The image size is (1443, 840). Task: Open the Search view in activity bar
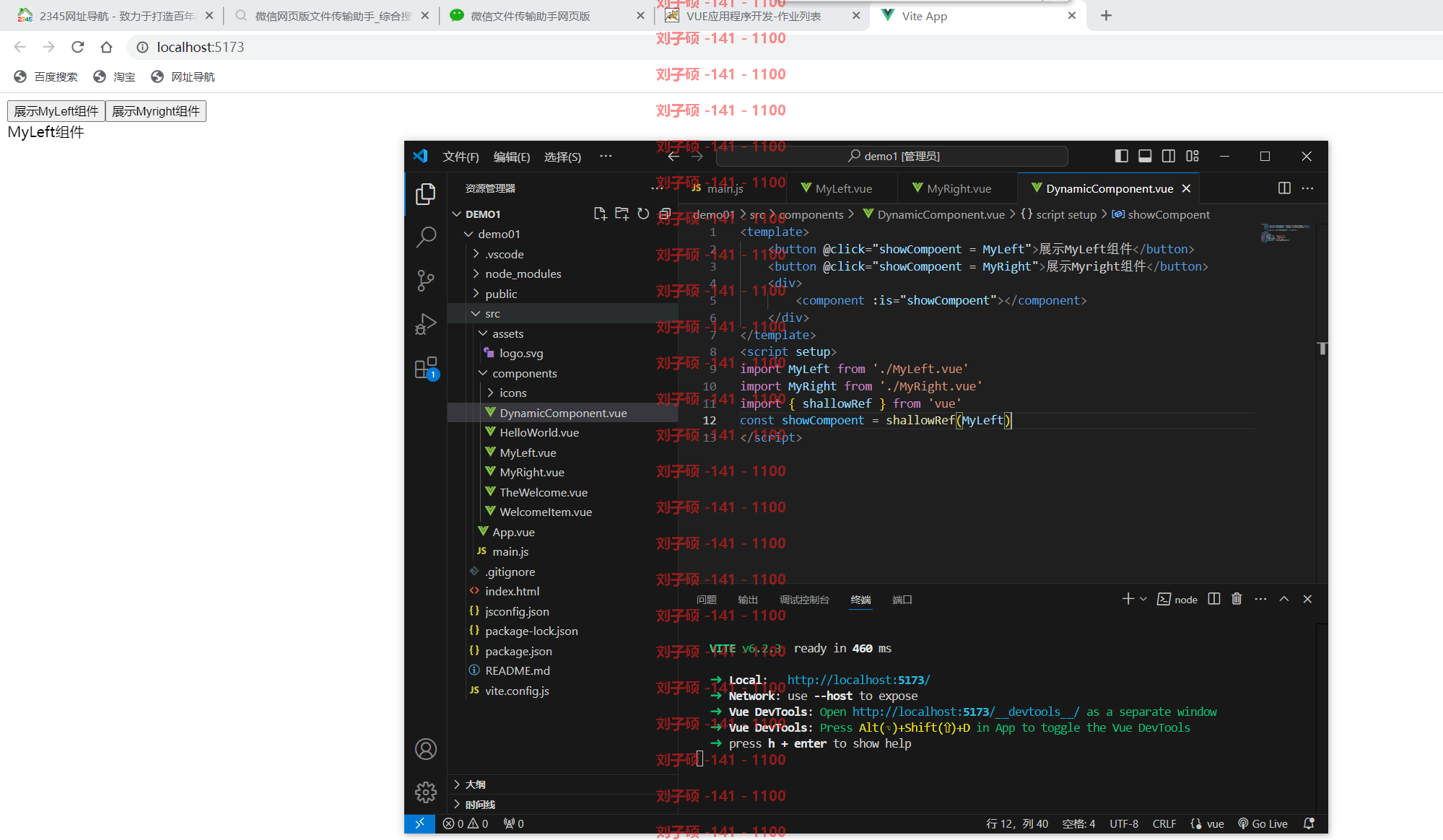click(x=426, y=237)
